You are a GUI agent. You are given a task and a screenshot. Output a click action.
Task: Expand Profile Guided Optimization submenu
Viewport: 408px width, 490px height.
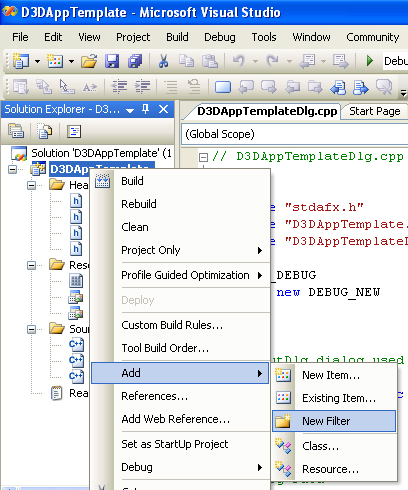pos(180,275)
